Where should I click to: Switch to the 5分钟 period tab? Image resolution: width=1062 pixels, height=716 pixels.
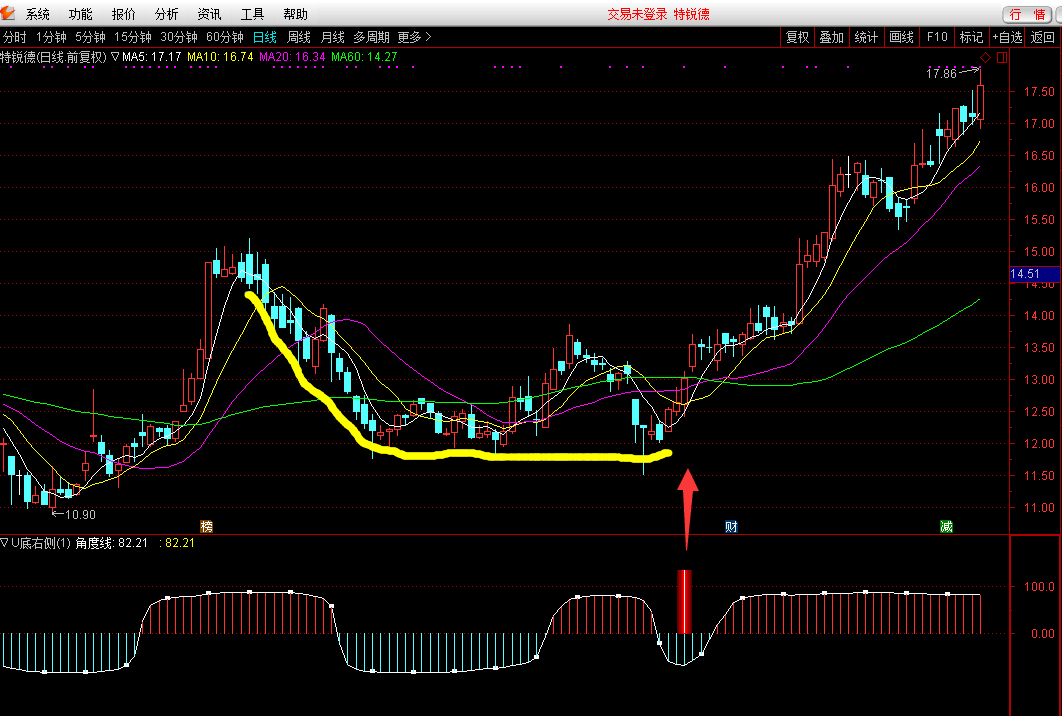90,37
